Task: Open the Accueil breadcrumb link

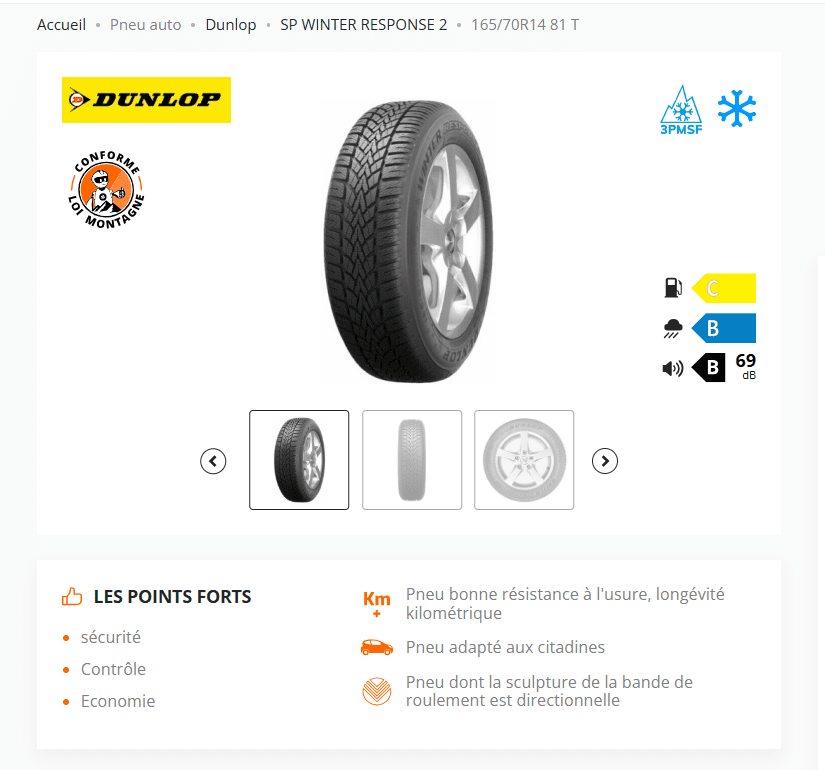Action: tap(62, 25)
